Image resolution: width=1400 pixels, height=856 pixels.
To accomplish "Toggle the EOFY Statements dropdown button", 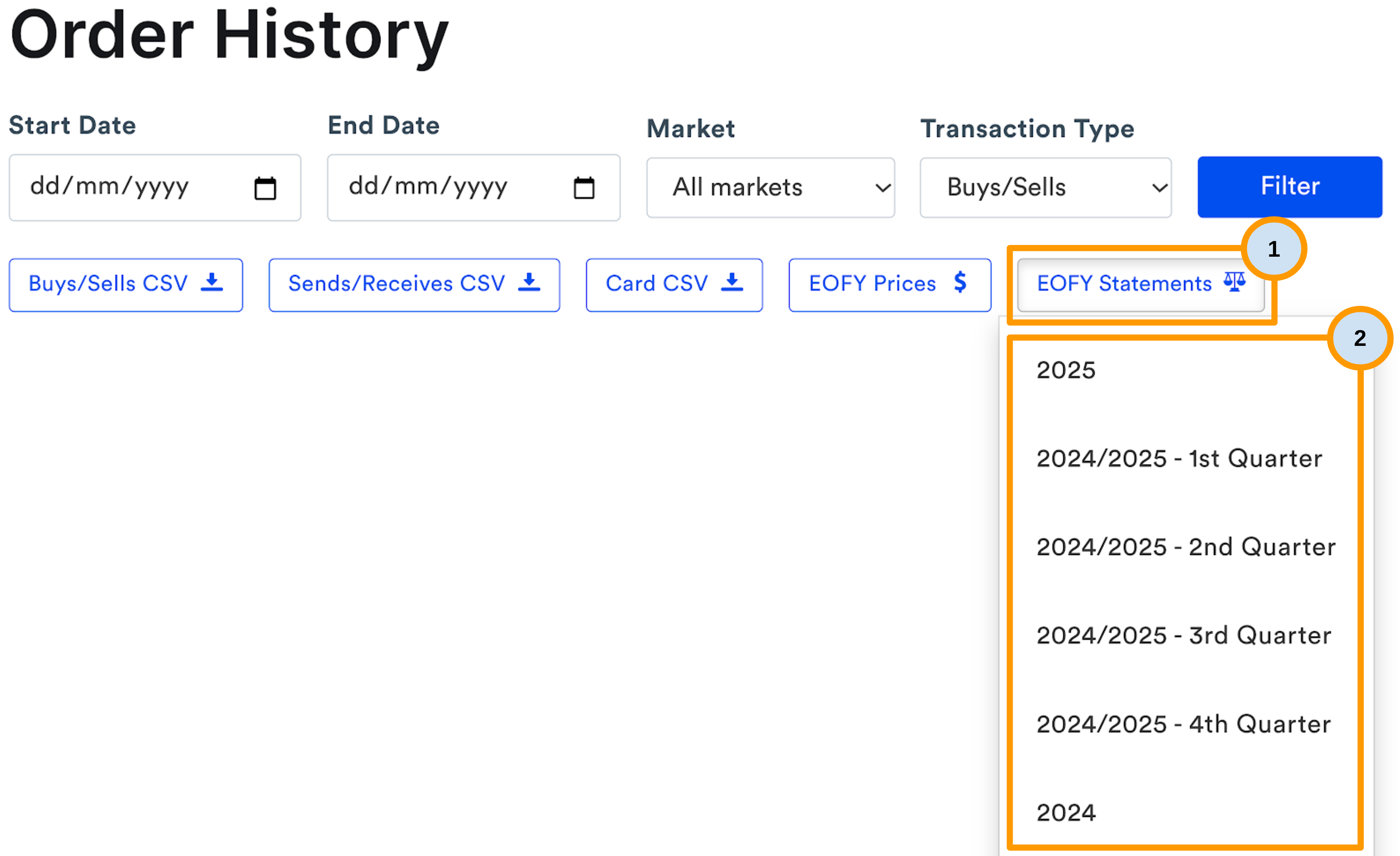I will [x=1140, y=285].
